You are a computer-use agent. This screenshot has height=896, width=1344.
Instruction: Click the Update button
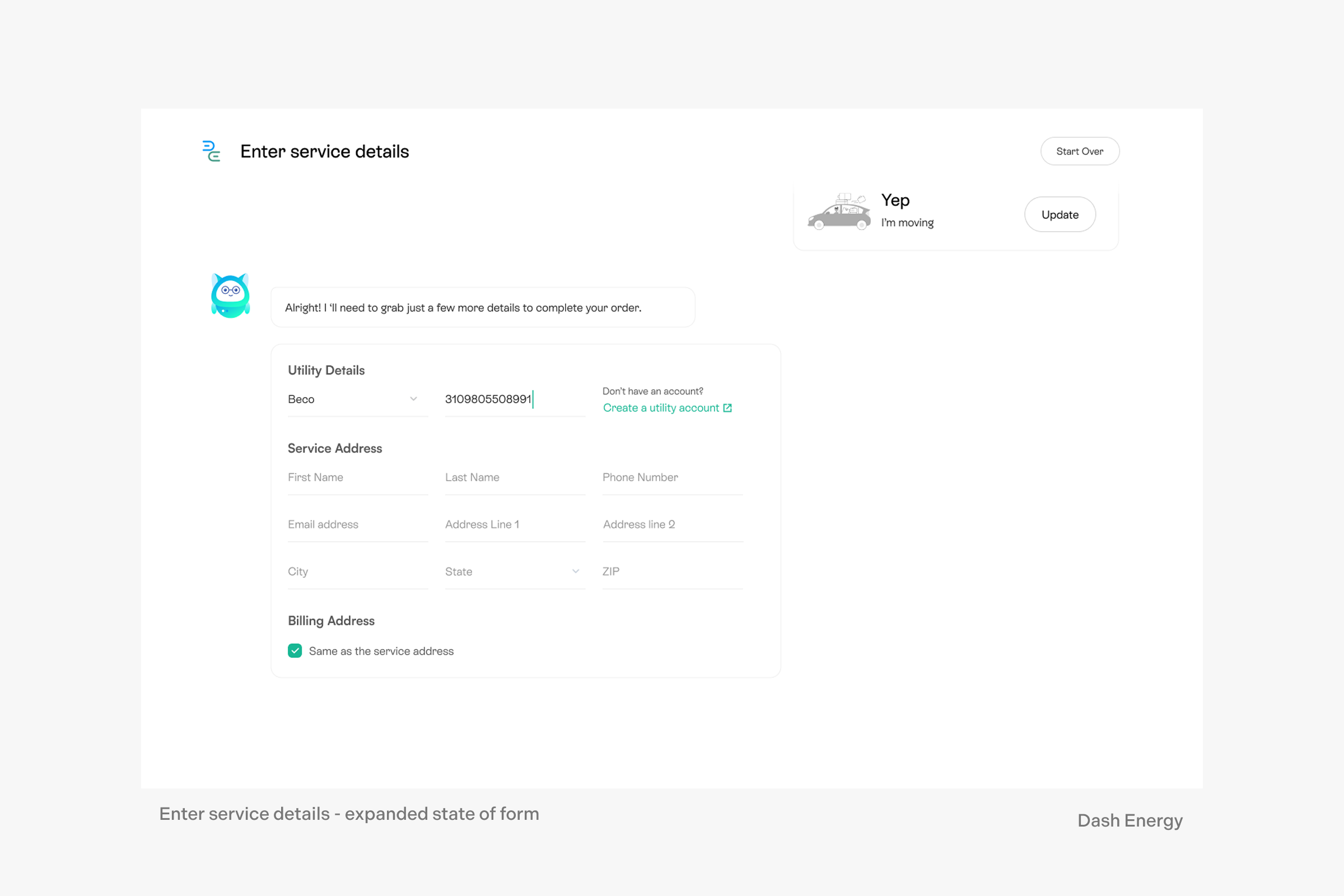click(1060, 215)
